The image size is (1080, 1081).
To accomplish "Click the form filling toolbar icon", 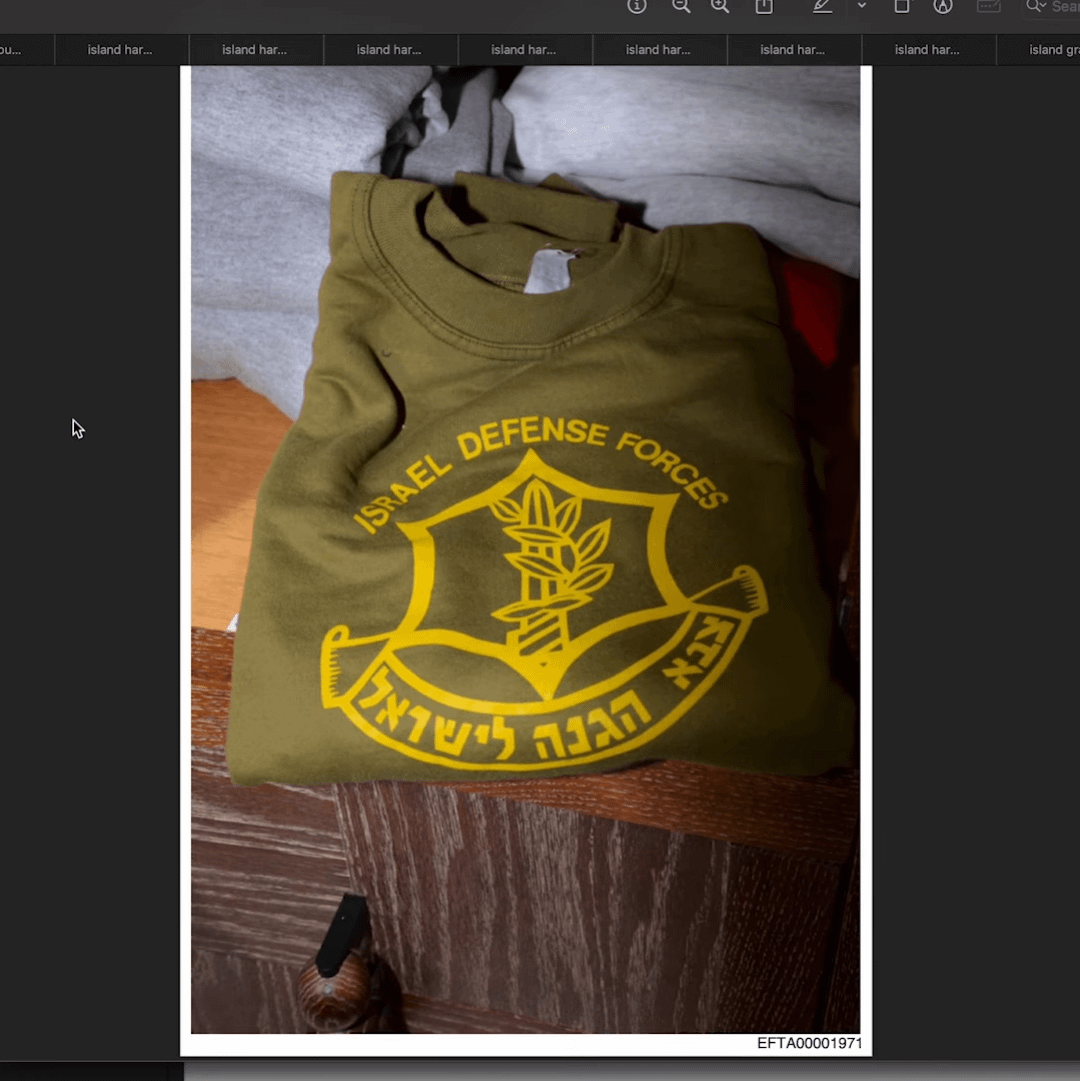I will point(989,6).
